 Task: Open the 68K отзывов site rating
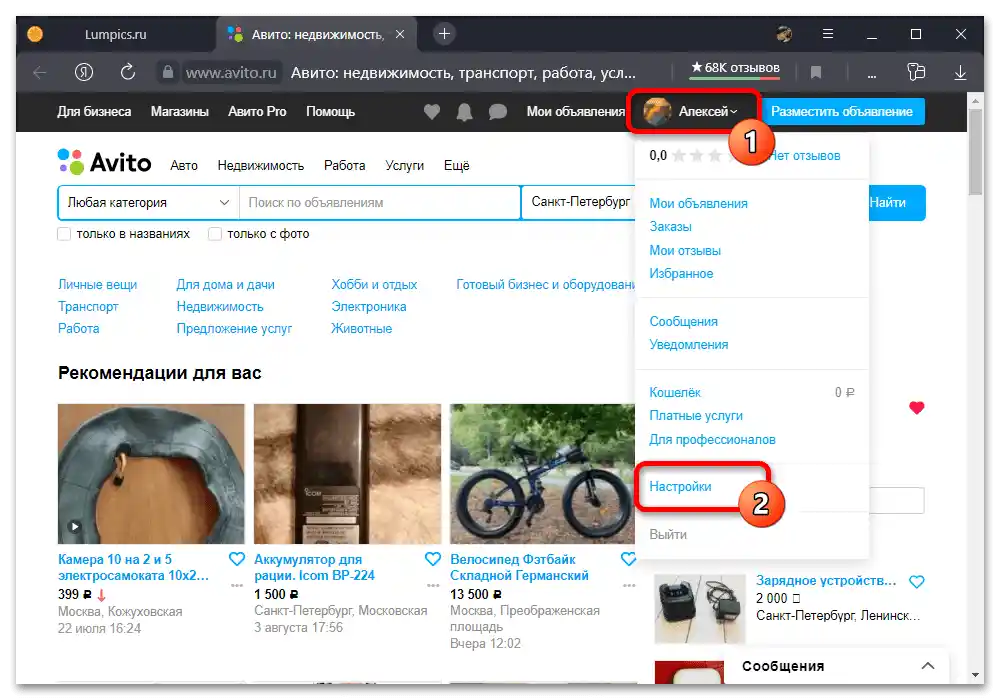pos(735,68)
